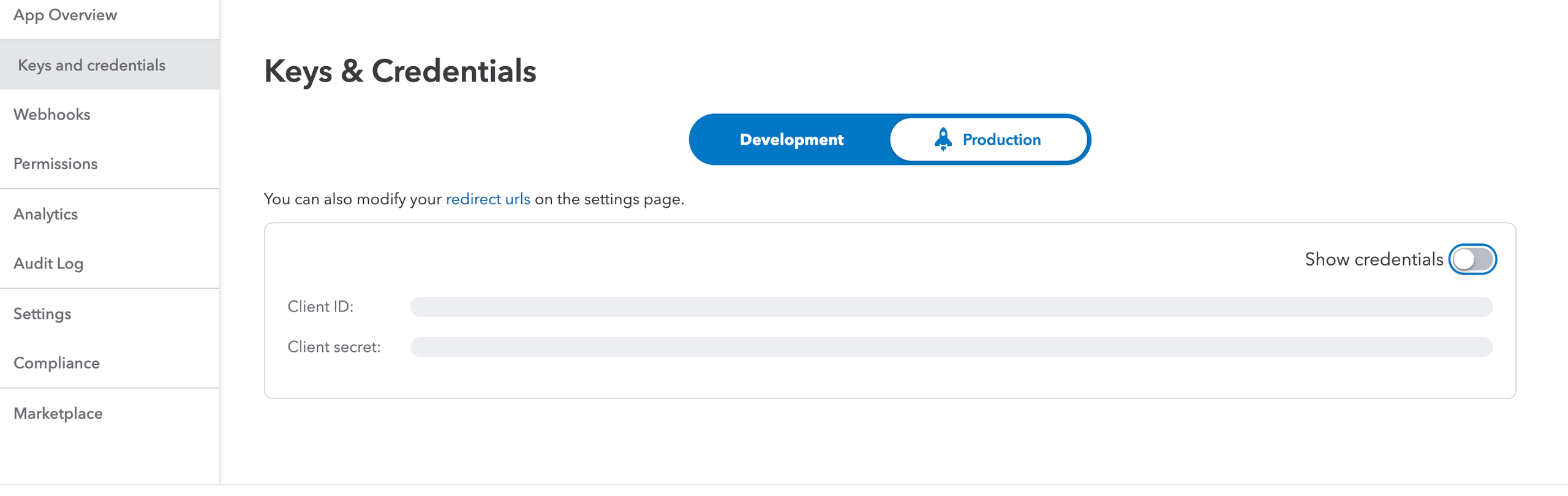Go to Webhooks section
The height and width of the screenshot is (496, 1568).
coord(52,115)
